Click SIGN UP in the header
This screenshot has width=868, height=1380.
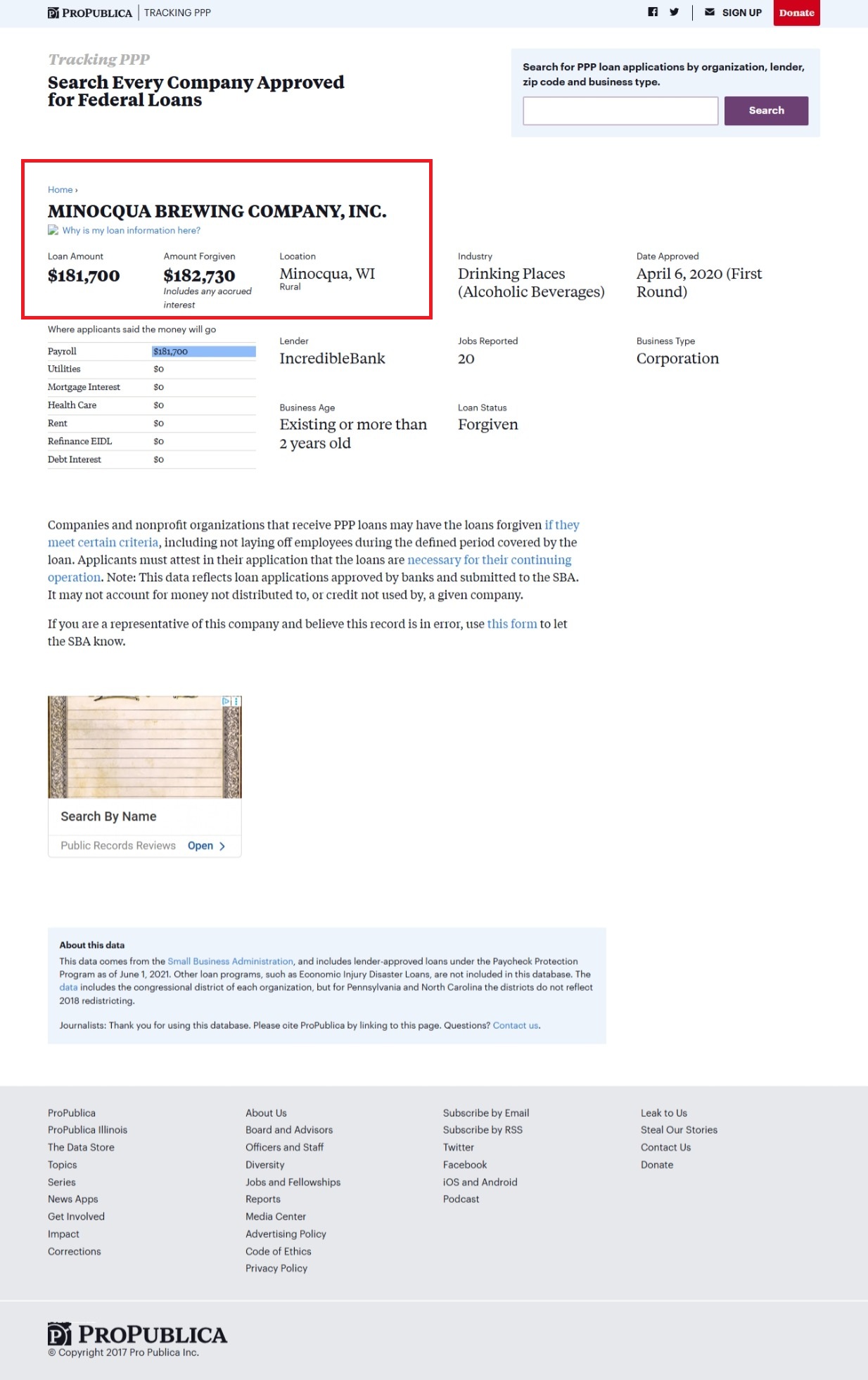coord(741,13)
